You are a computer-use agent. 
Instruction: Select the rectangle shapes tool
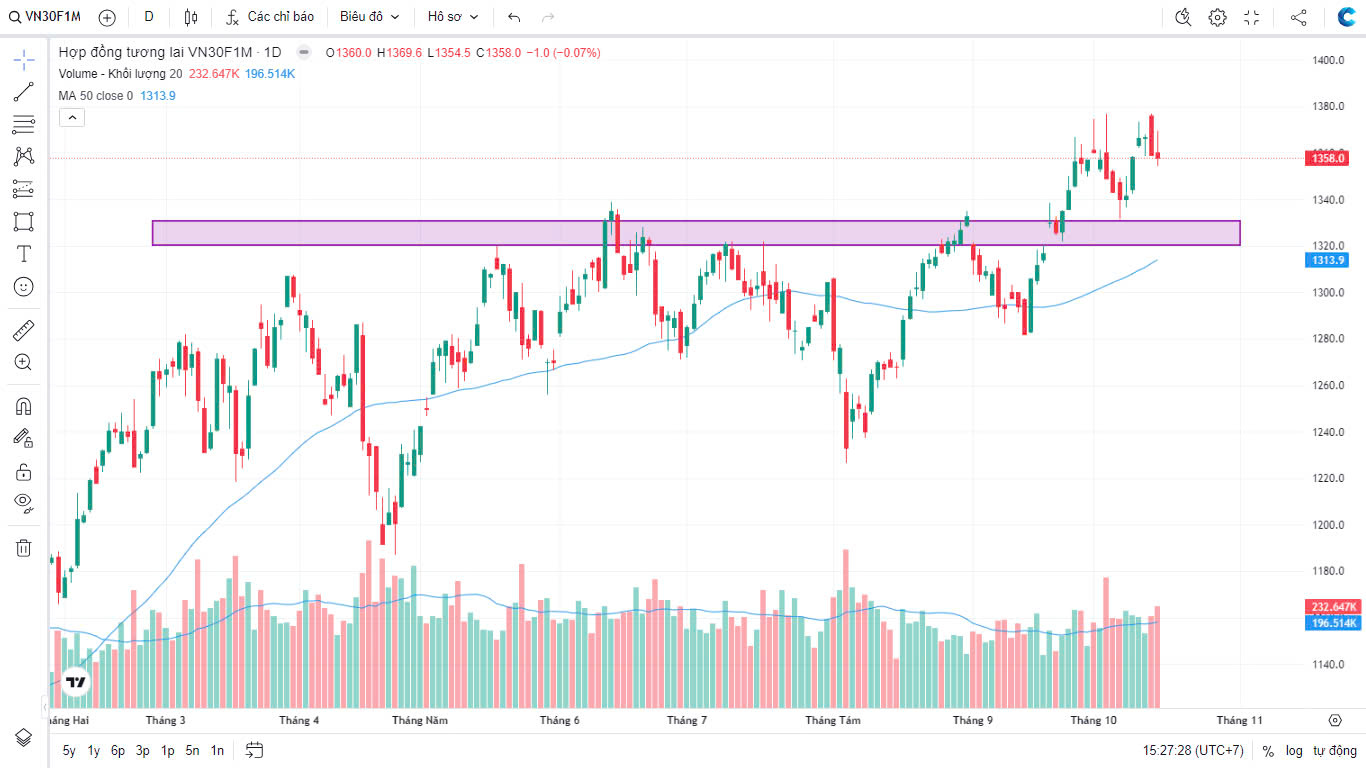pyautogui.click(x=24, y=221)
